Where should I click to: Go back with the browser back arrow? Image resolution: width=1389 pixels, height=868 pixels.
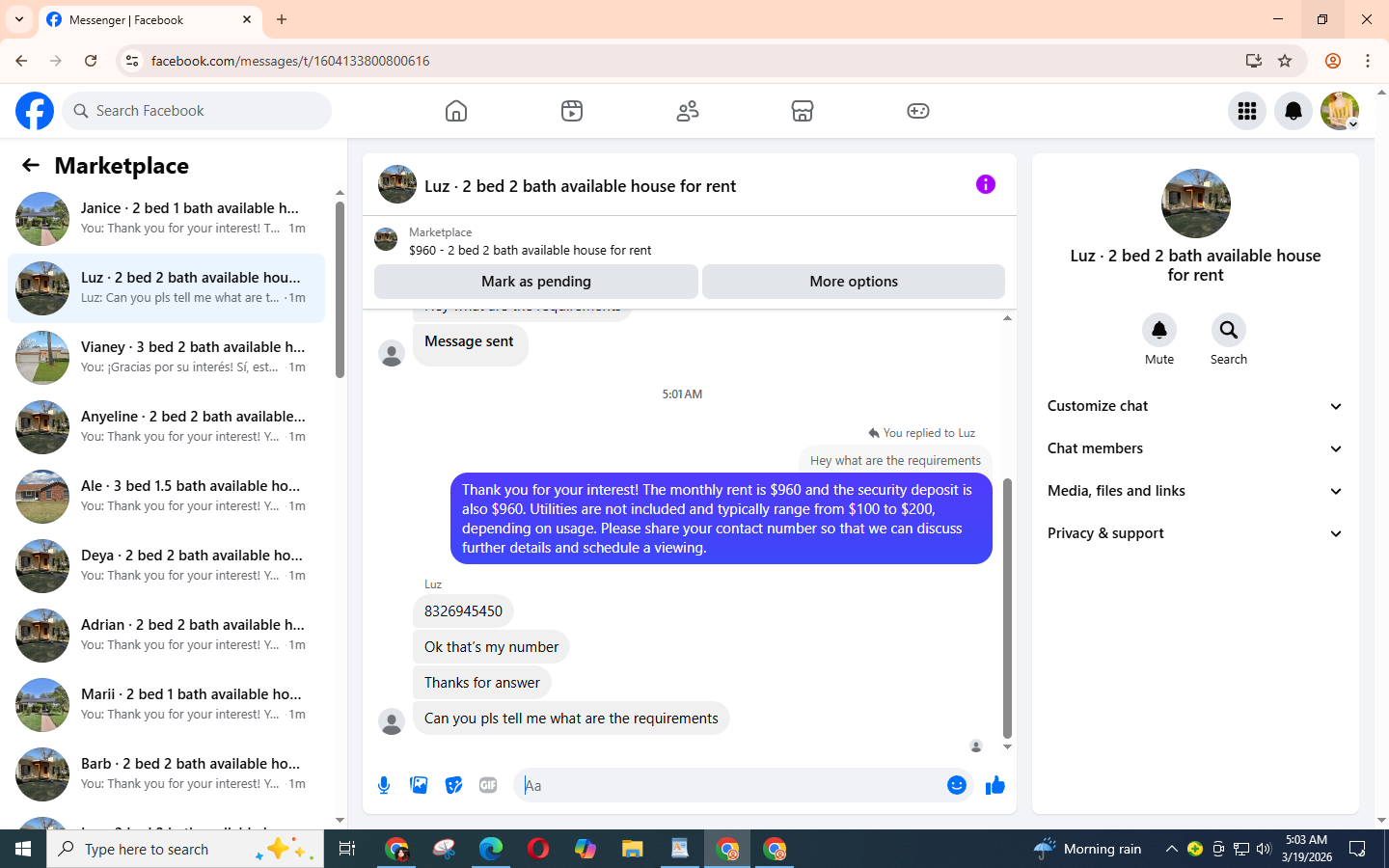(21, 61)
